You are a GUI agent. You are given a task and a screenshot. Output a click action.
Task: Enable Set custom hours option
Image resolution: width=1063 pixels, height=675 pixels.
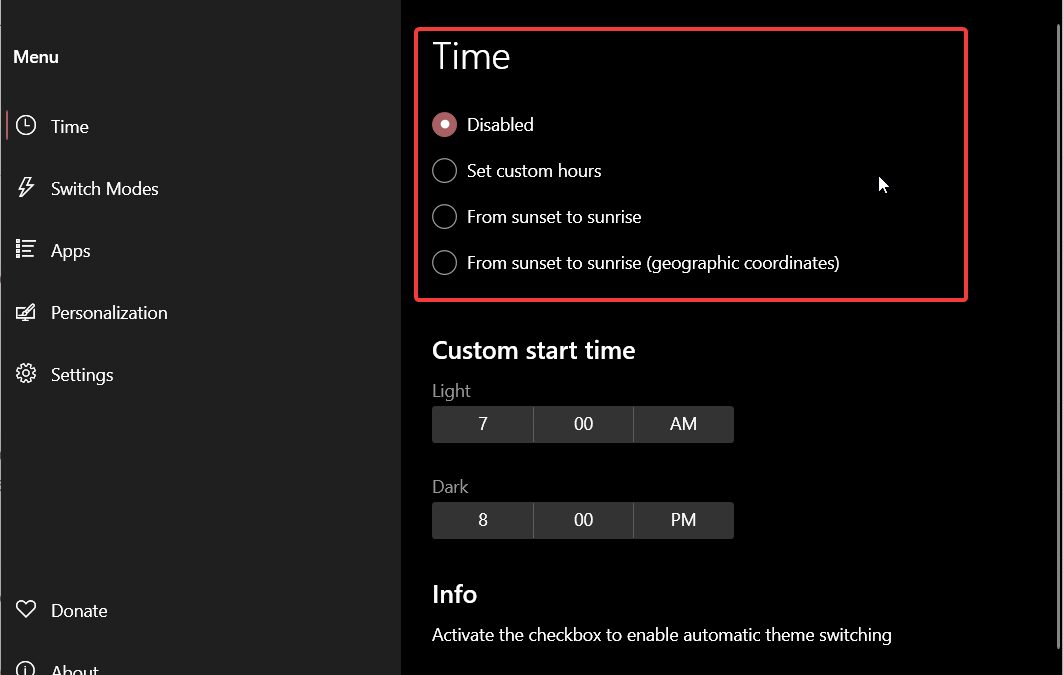[444, 170]
